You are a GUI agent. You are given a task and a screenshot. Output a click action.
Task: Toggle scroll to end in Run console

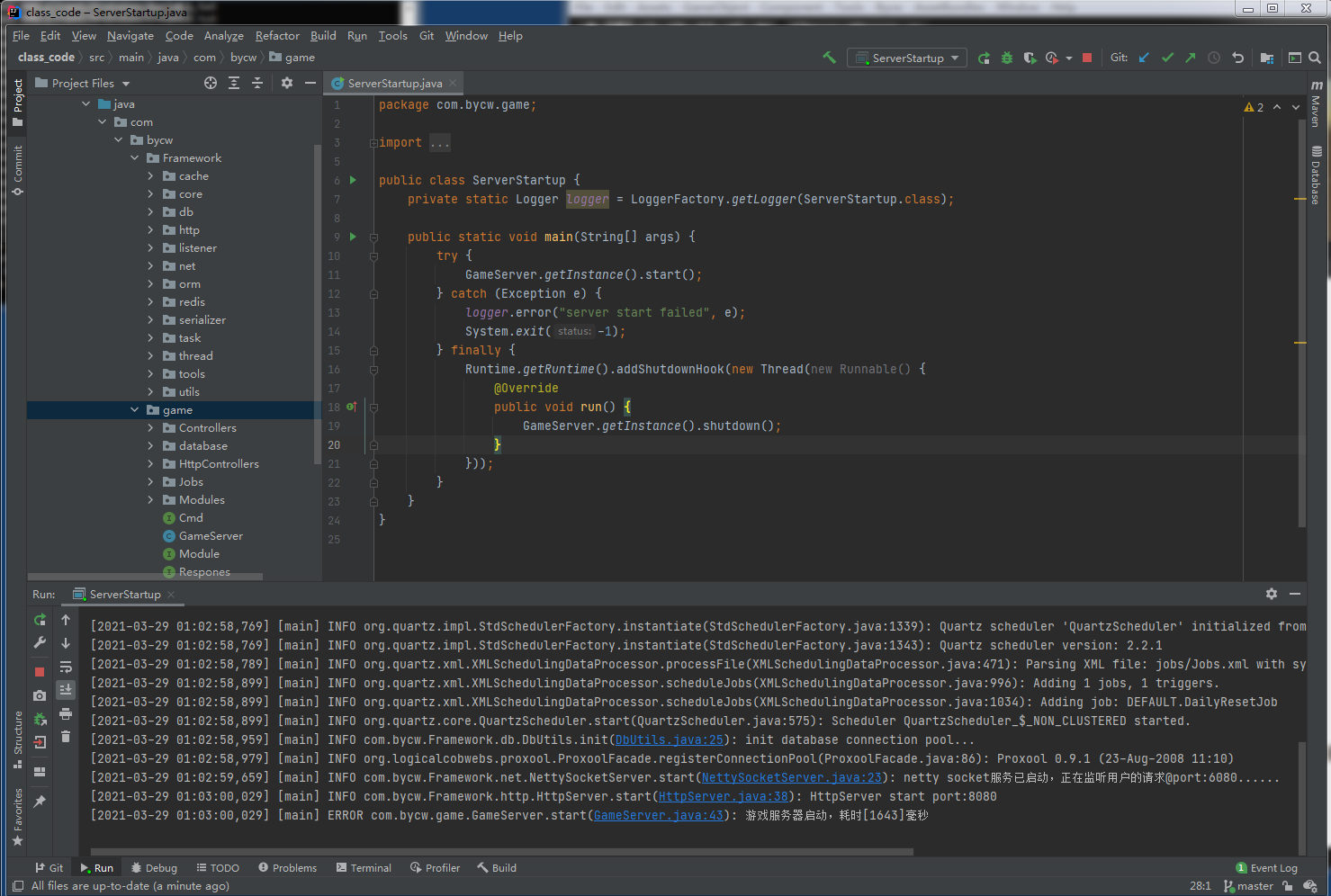[x=66, y=690]
